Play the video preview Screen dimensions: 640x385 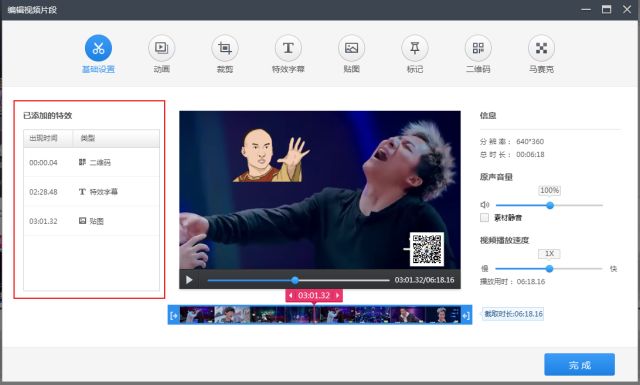coord(189,280)
